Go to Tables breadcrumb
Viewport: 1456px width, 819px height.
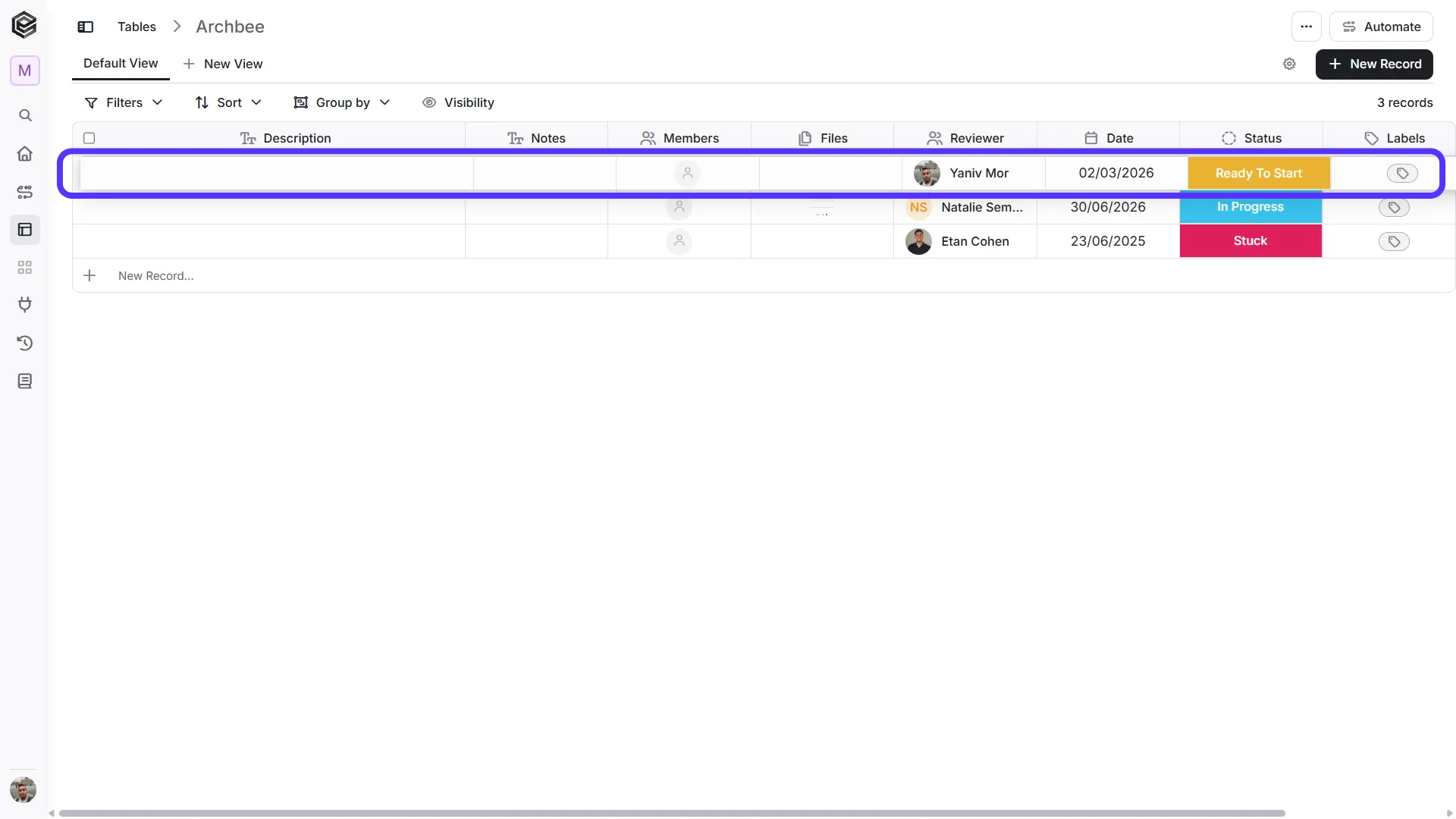point(136,27)
